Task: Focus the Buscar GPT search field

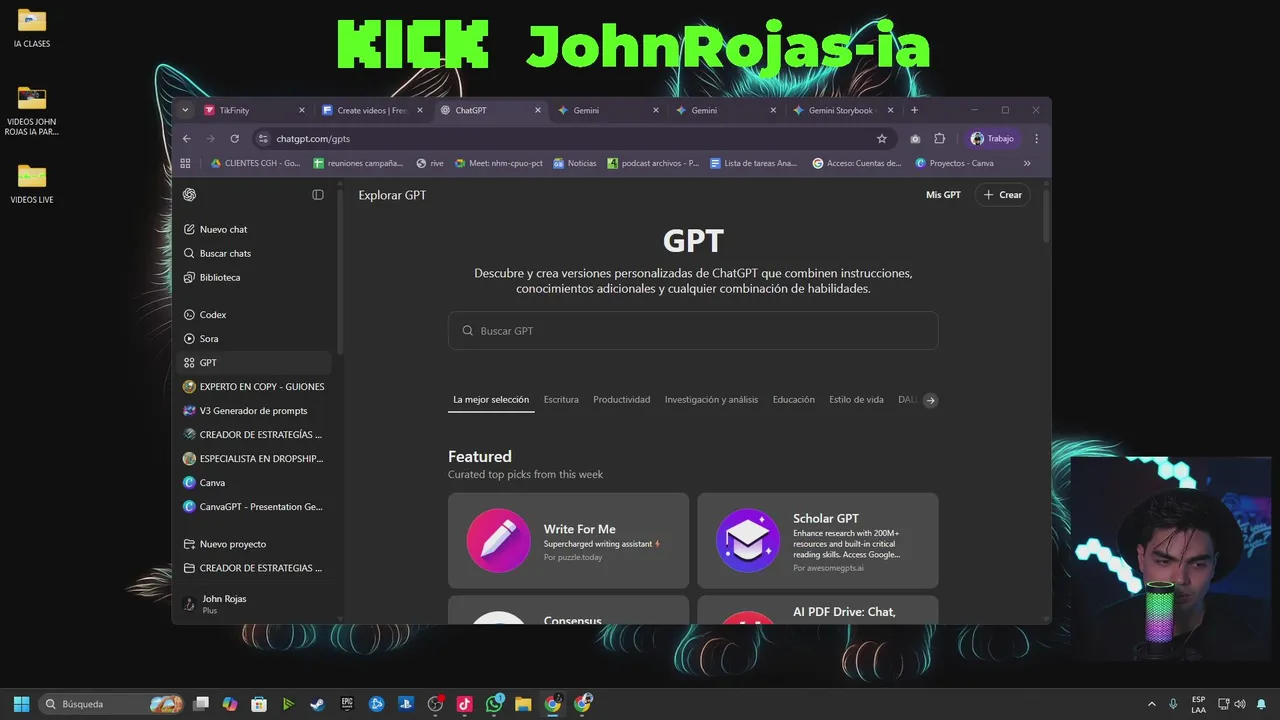Action: tap(693, 331)
